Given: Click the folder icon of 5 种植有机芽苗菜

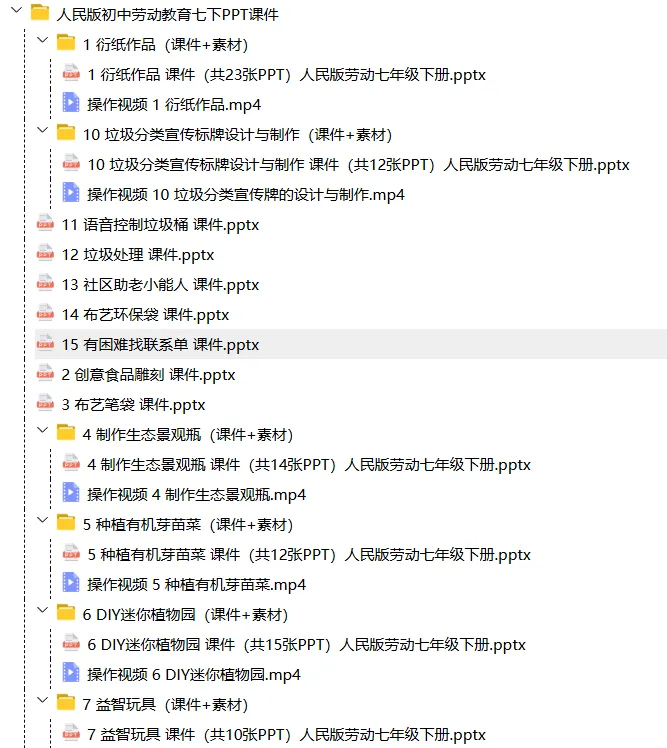Looking at the screenshot, I should pyautogui.click(x=66, y=522).
